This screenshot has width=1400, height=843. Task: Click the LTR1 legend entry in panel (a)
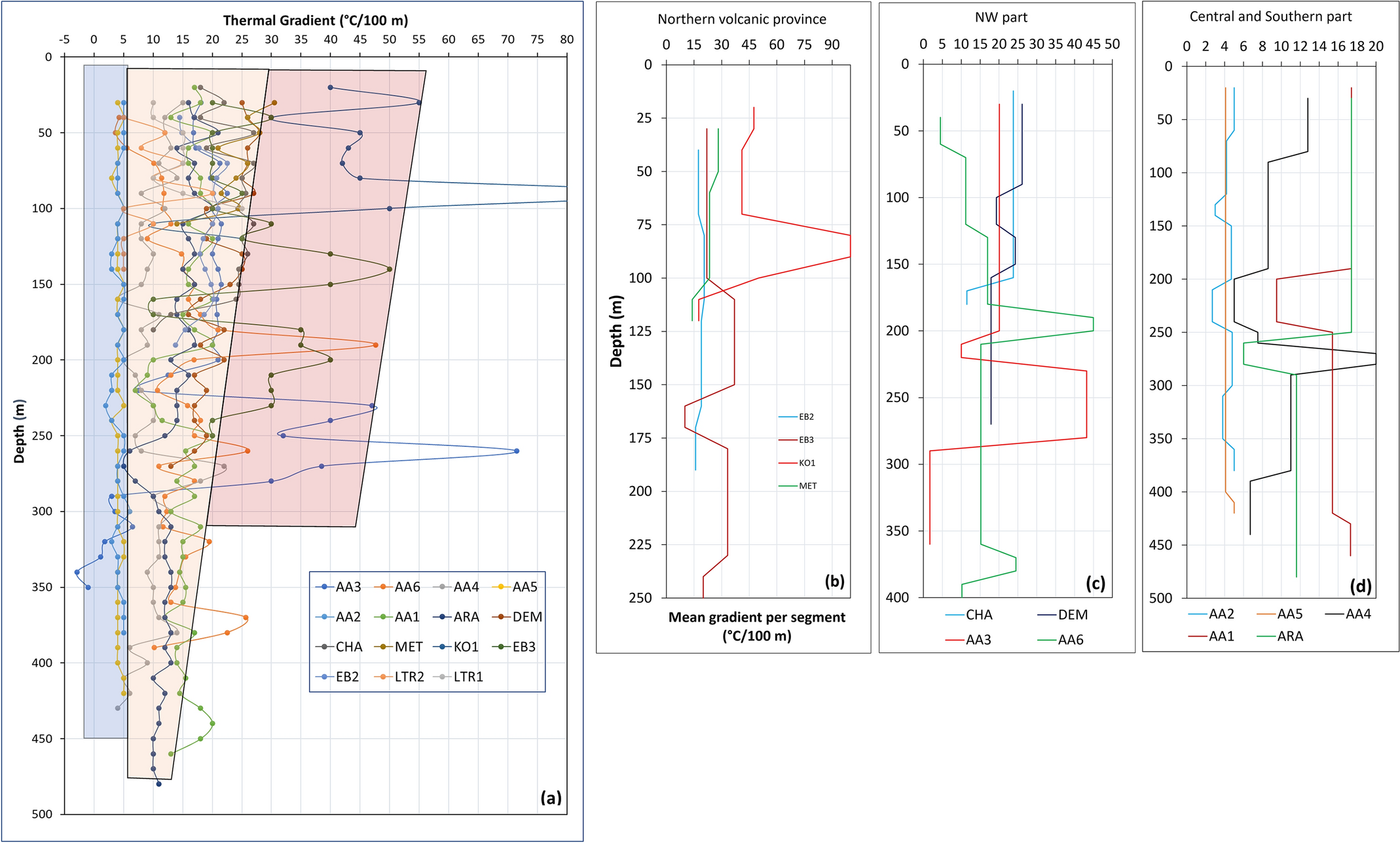tap(458, 677)
